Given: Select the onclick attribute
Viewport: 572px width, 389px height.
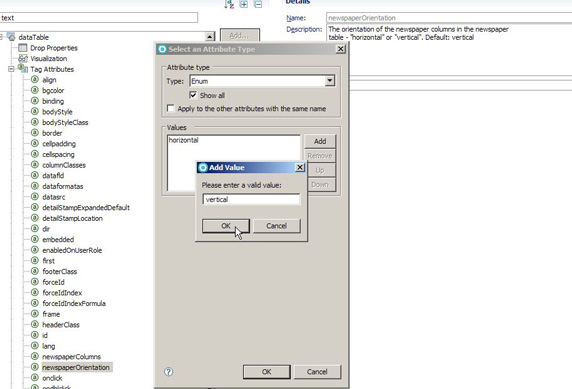Looking at the screenshot, I should (52, 378).
